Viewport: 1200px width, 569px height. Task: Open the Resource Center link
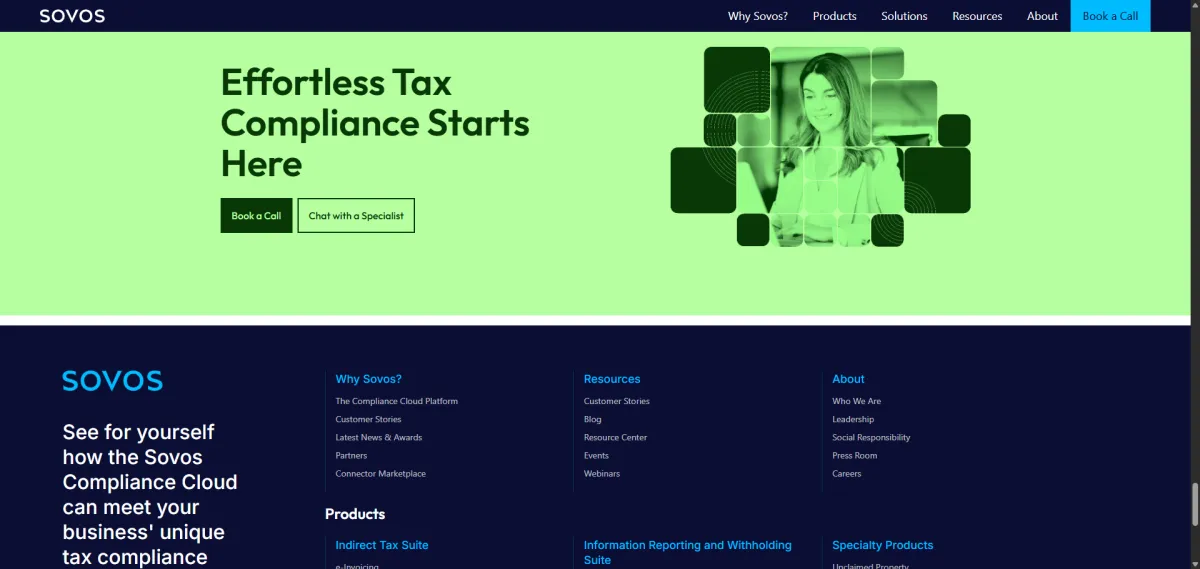pos(615,437)
